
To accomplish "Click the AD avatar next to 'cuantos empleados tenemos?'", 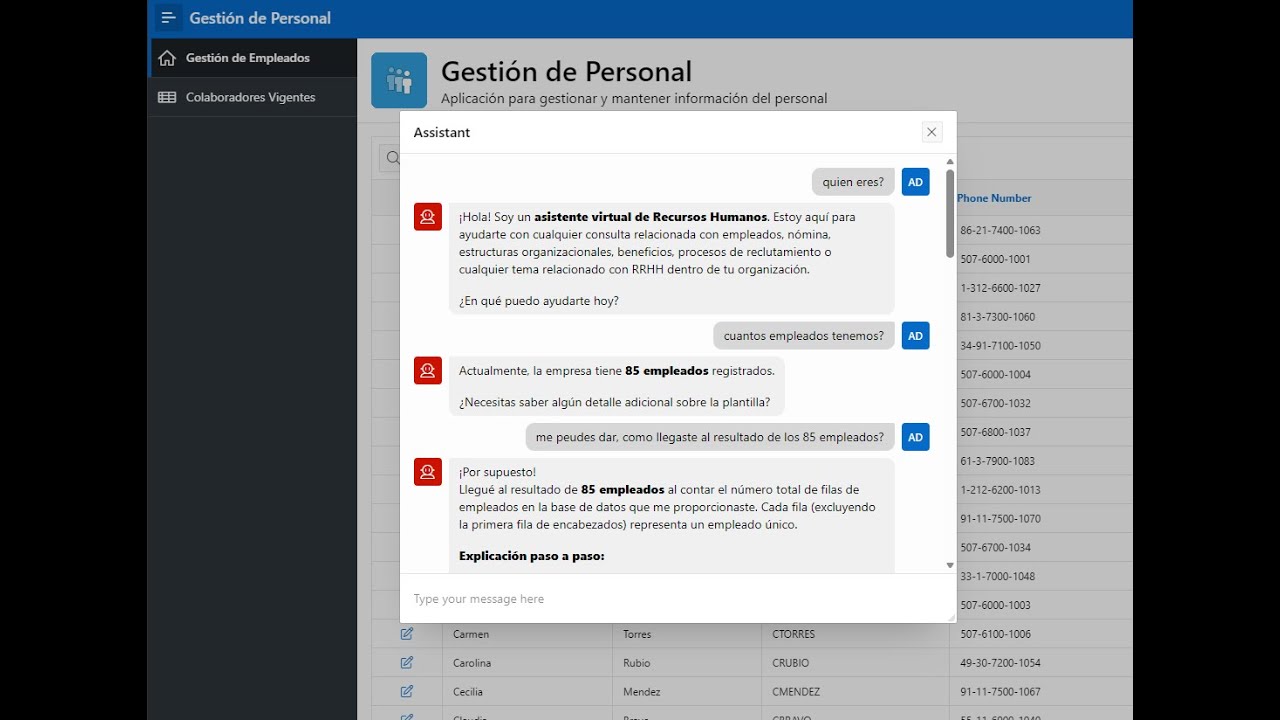I will pos(916,336).
